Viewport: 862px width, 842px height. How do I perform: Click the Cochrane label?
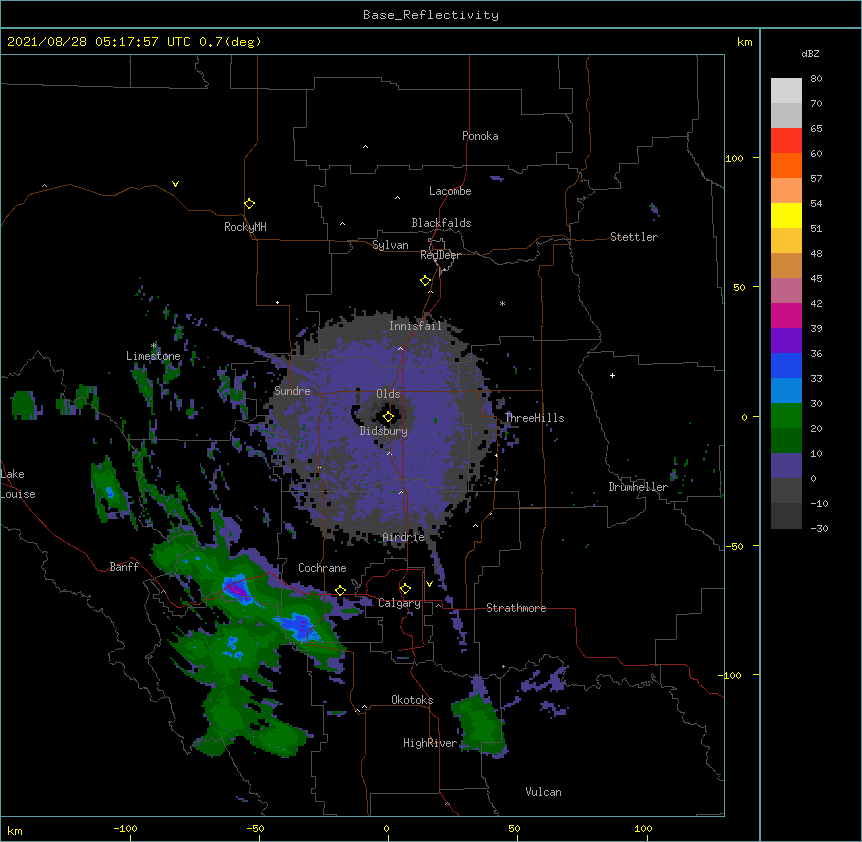click(x=322, y=568)
